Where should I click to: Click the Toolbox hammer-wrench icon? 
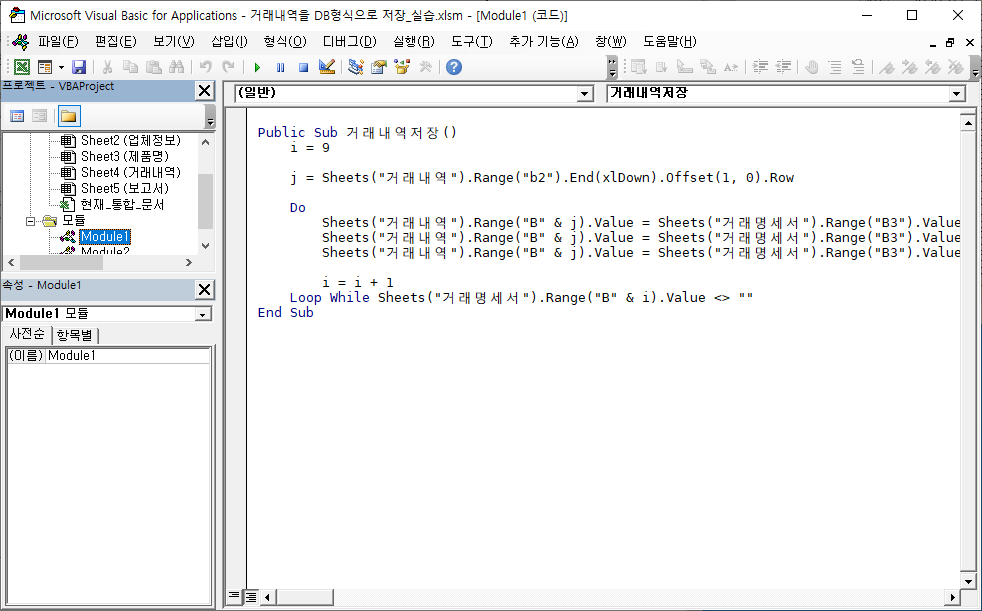click(x=425, y=67)
